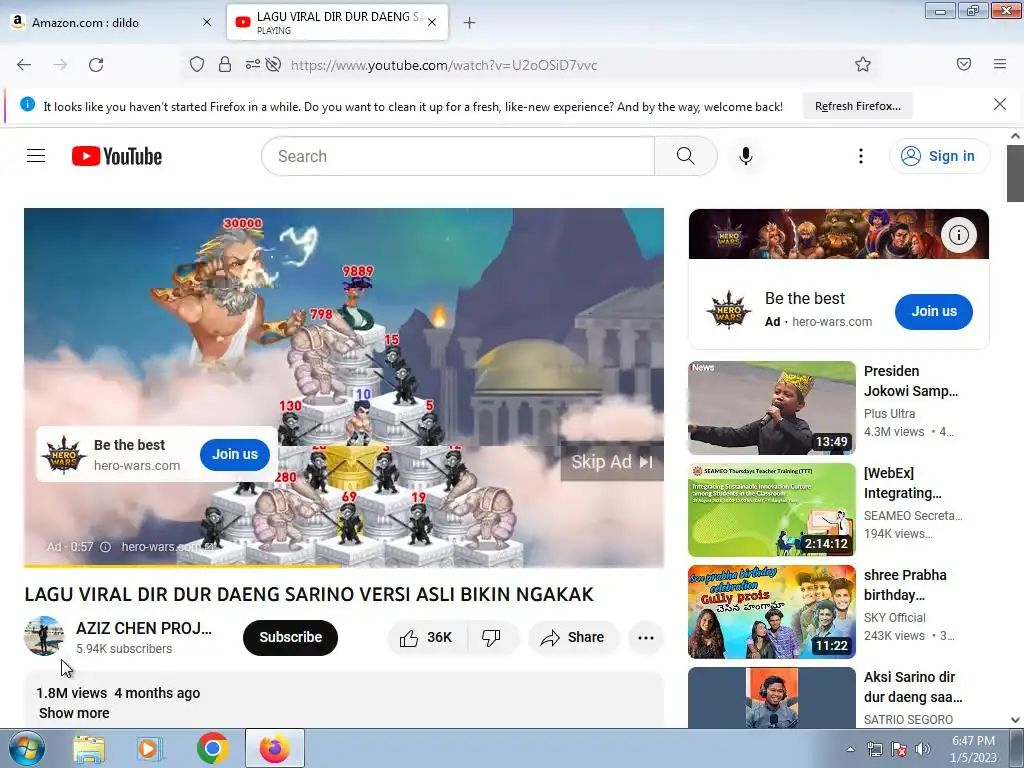The height and width of the screenshot is (768, 1024).
Task: Open the ad info icon on Hero Wars banner
Action: pos(958,235)
